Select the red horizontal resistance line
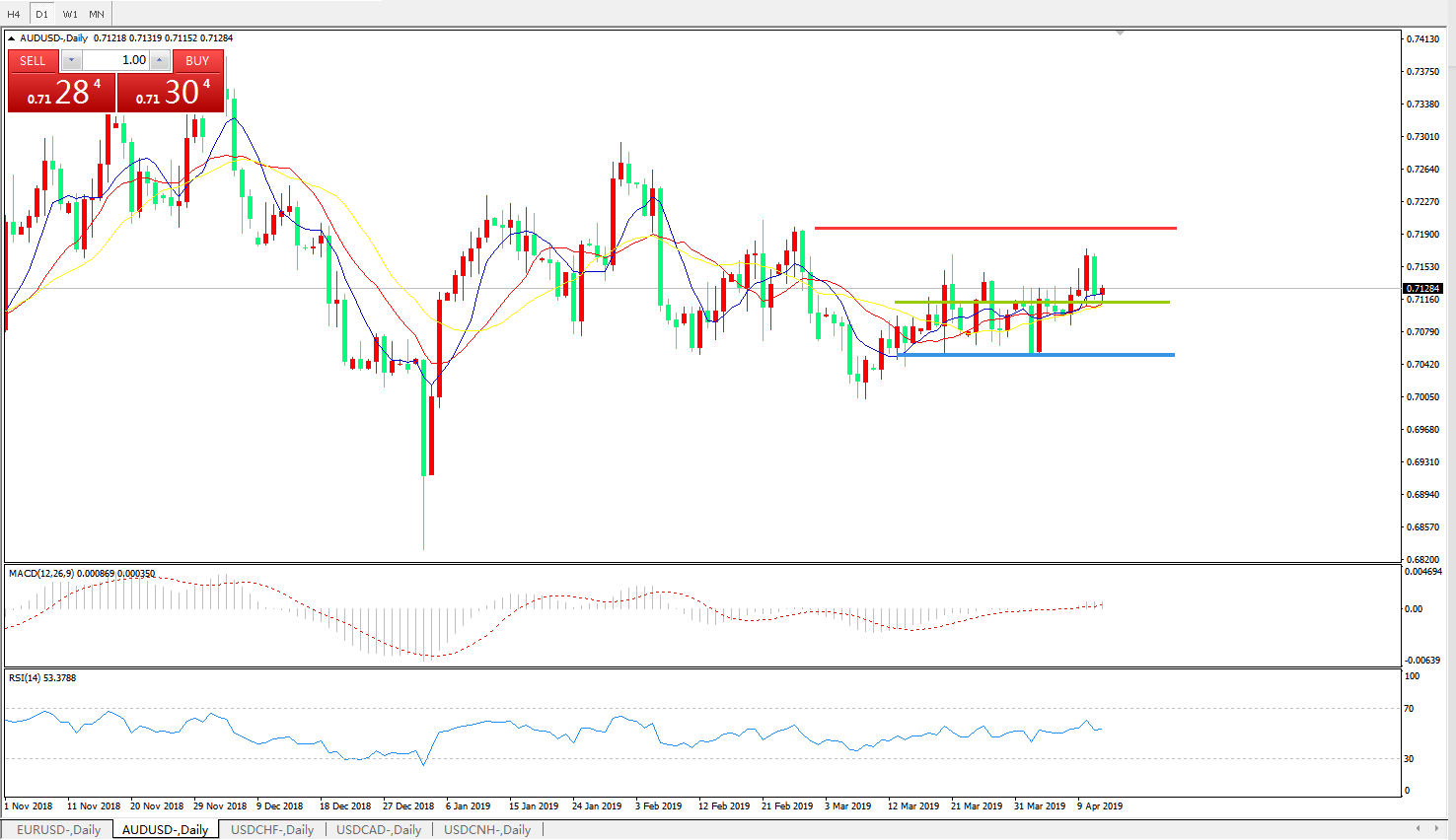This screenshot has width=1456, height=840. [x=994, y=228]
